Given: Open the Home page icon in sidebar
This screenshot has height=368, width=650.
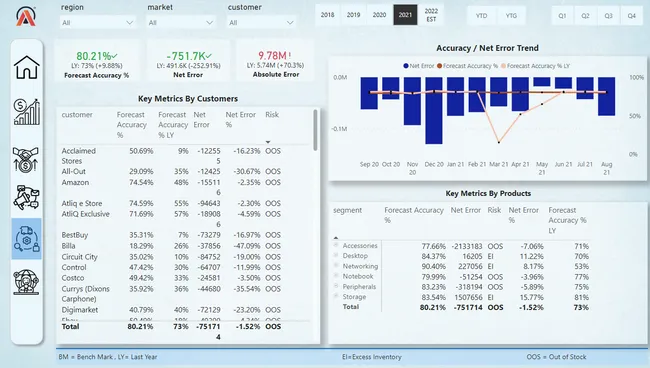Looking at the screenshot, I should pos(27,67).
